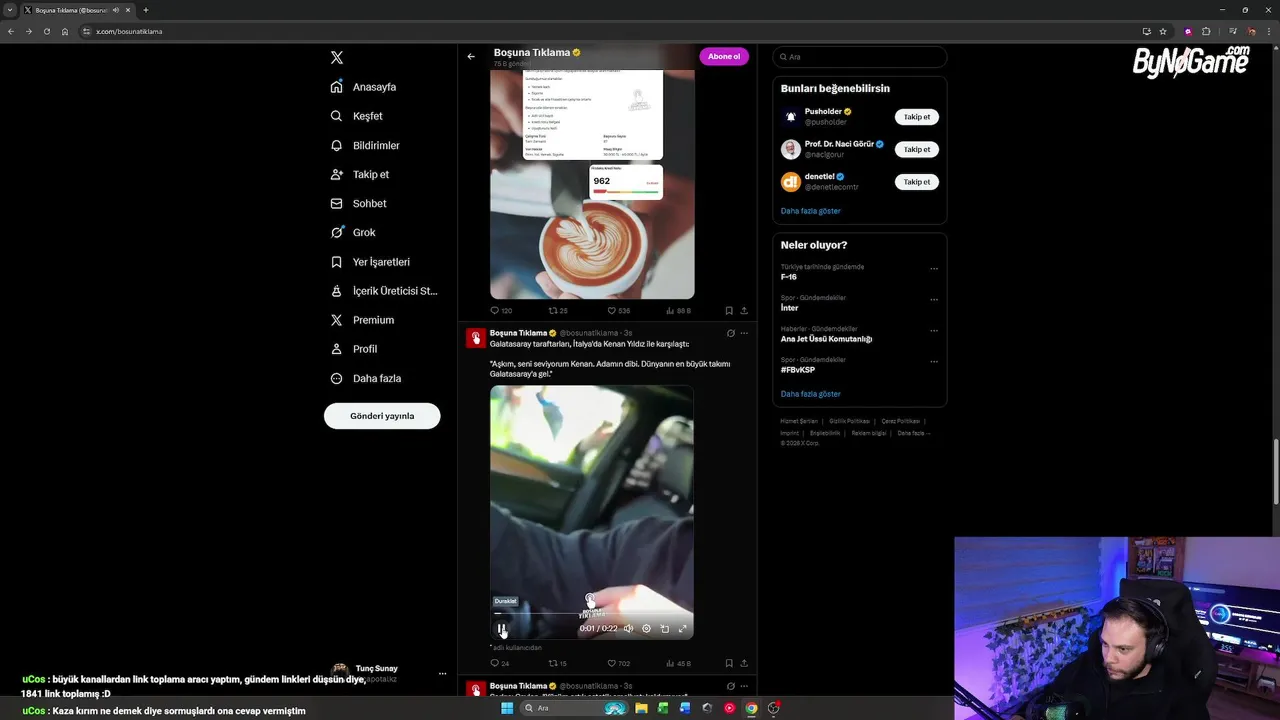Share the Kenan Yıldız post
The height and width of the screenshot is (720, 1280).
tap(744, 663)
